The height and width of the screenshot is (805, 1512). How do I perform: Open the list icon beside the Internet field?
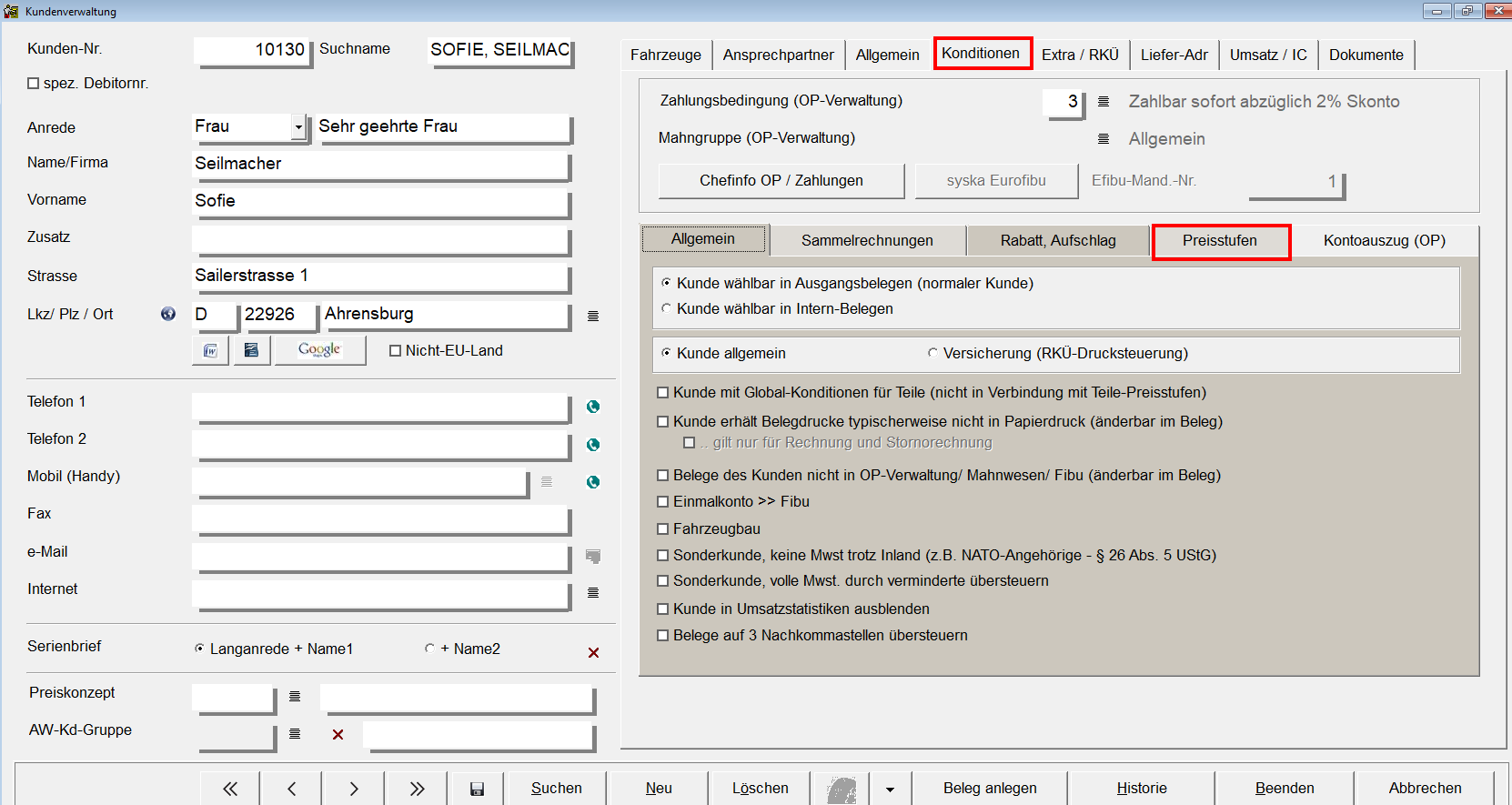(593, 592)
